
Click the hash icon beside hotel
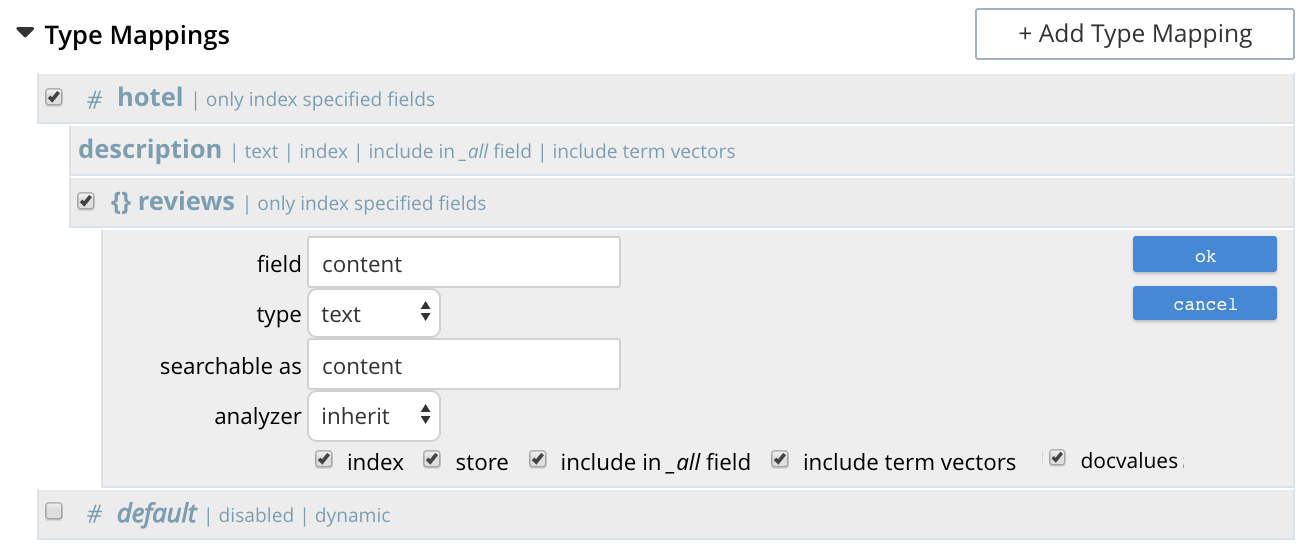[95, 99]
